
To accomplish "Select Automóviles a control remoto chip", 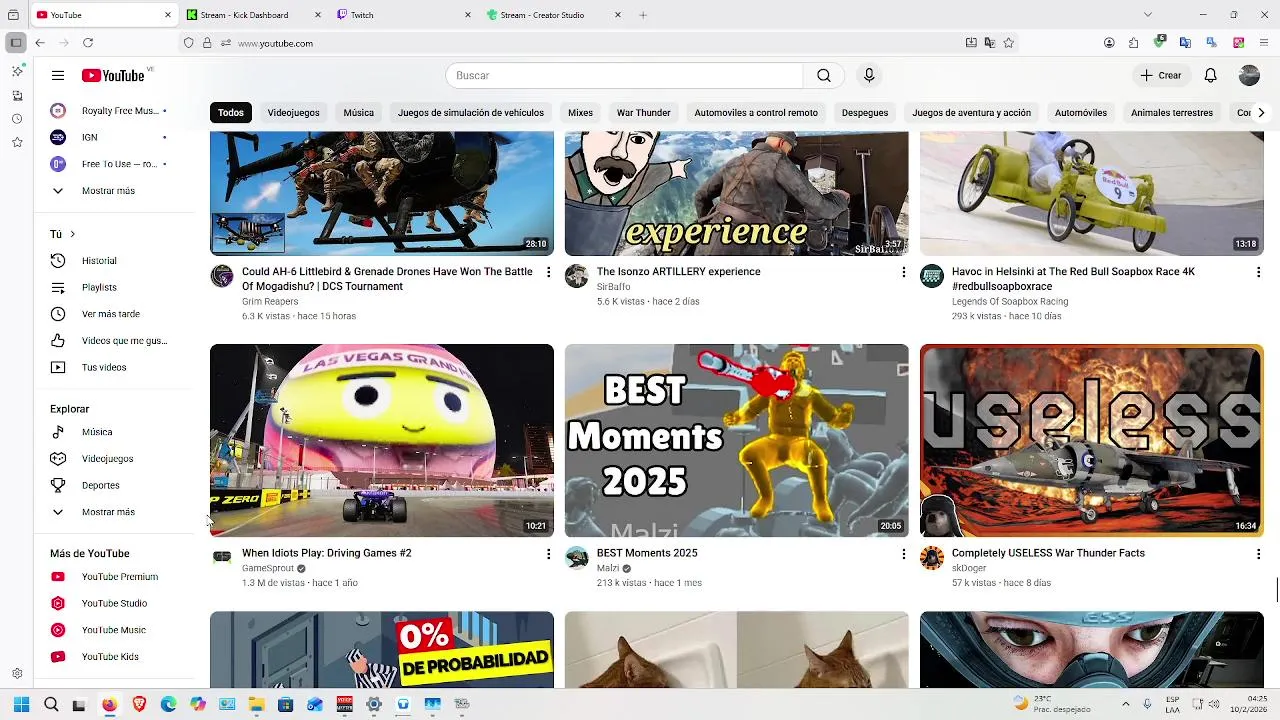I will click(756, 113).
